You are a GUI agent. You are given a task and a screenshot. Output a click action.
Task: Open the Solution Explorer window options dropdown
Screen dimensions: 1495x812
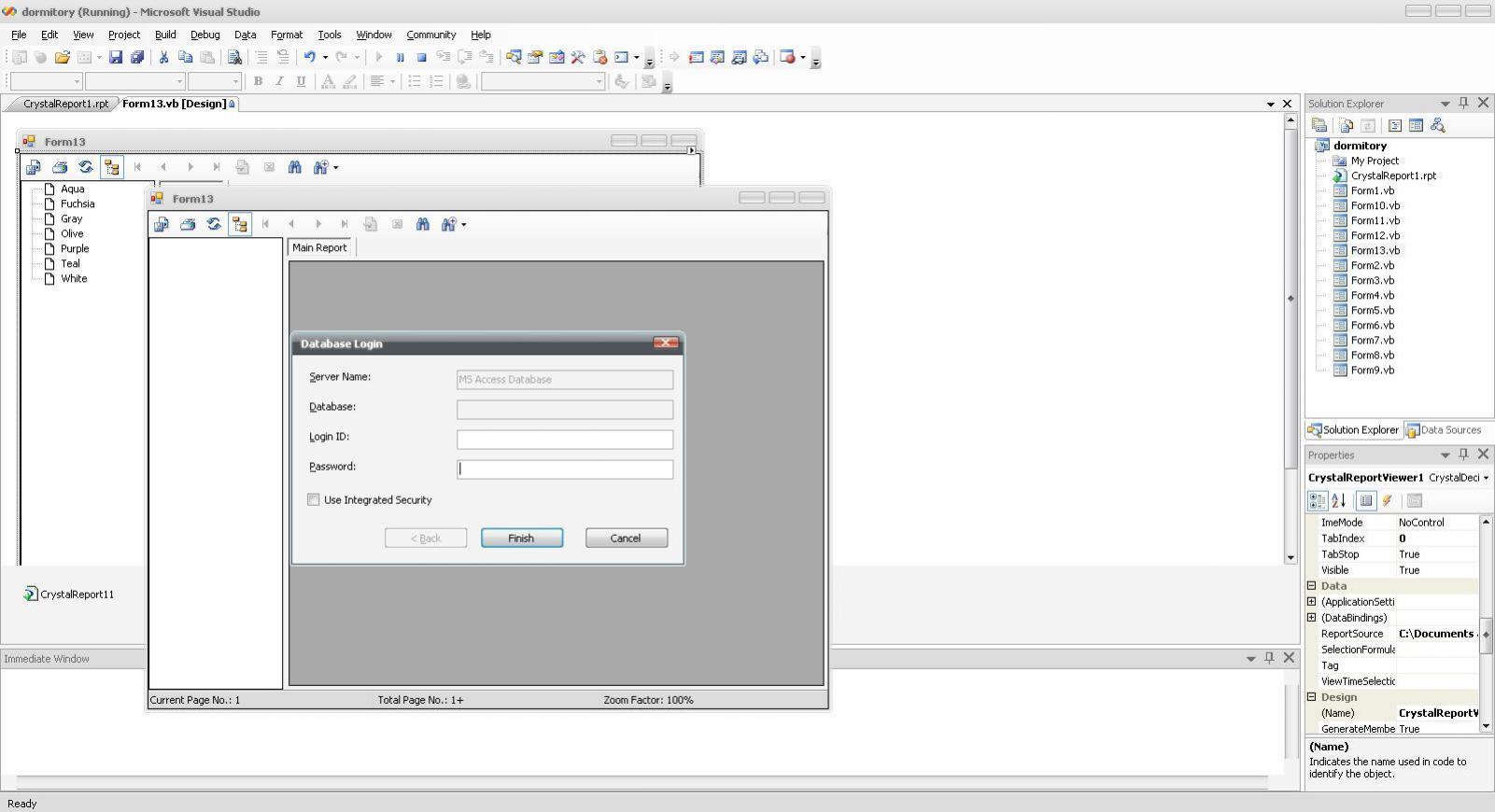[1445, 103]
